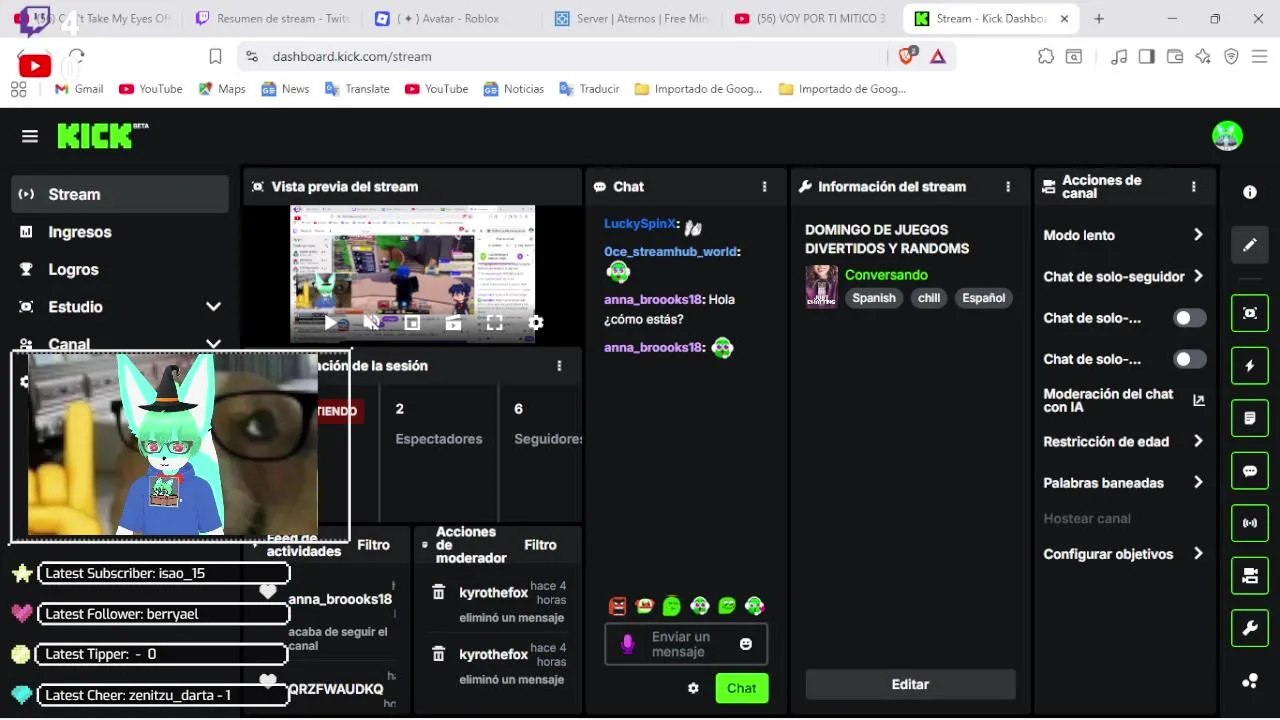Toggle theater mode on stream preview
Screen dimensions: 1280x720
coord(412,322)
